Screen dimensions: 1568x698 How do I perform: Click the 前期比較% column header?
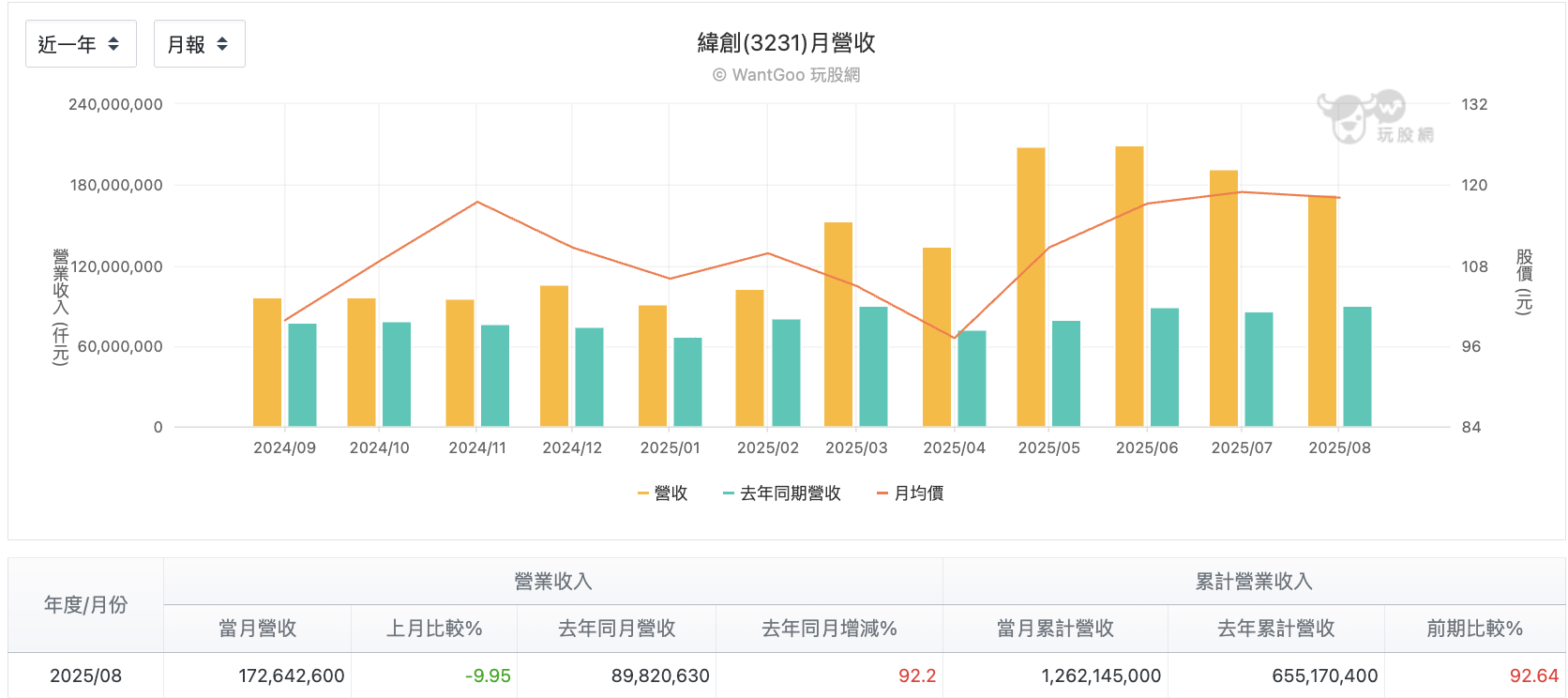pyautogui.click(x=1475, y=629)
